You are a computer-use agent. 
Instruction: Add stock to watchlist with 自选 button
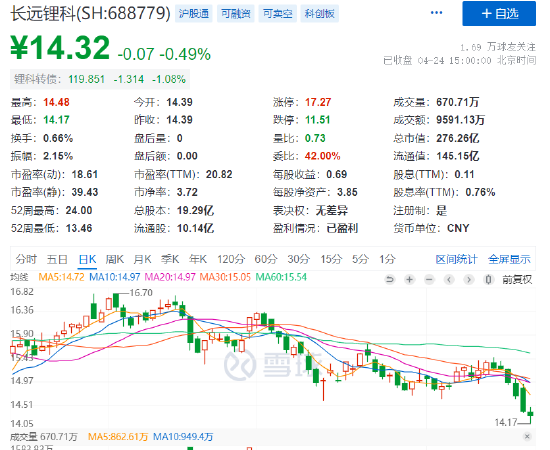[x=499, y=14]
